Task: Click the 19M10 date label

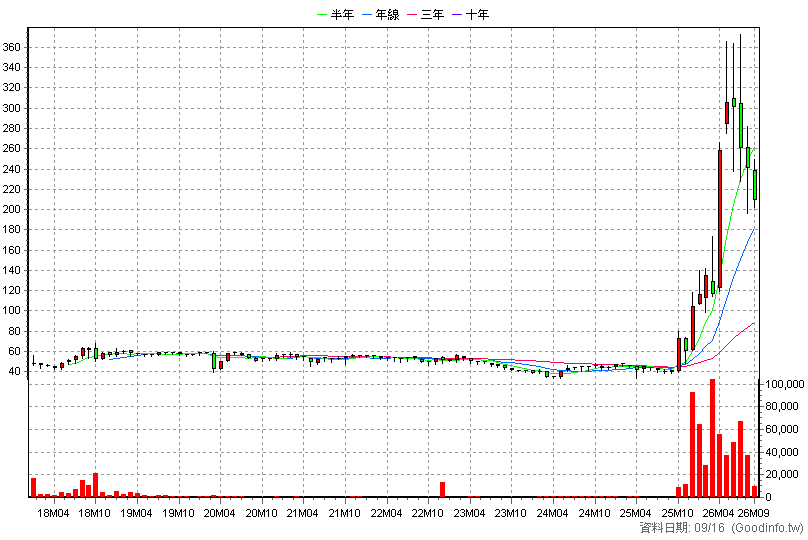Action: [178, 513]
